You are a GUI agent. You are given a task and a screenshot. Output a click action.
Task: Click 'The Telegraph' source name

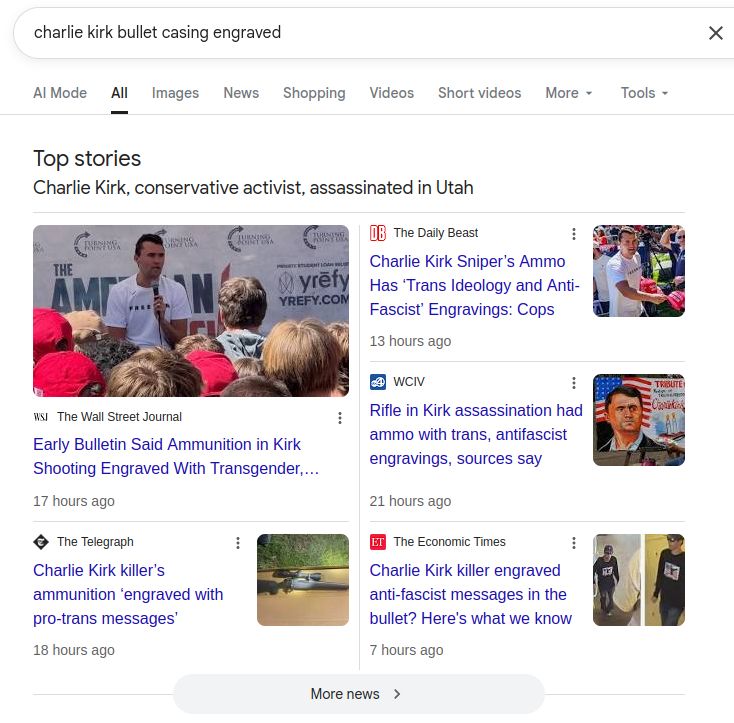click(95, 541)
